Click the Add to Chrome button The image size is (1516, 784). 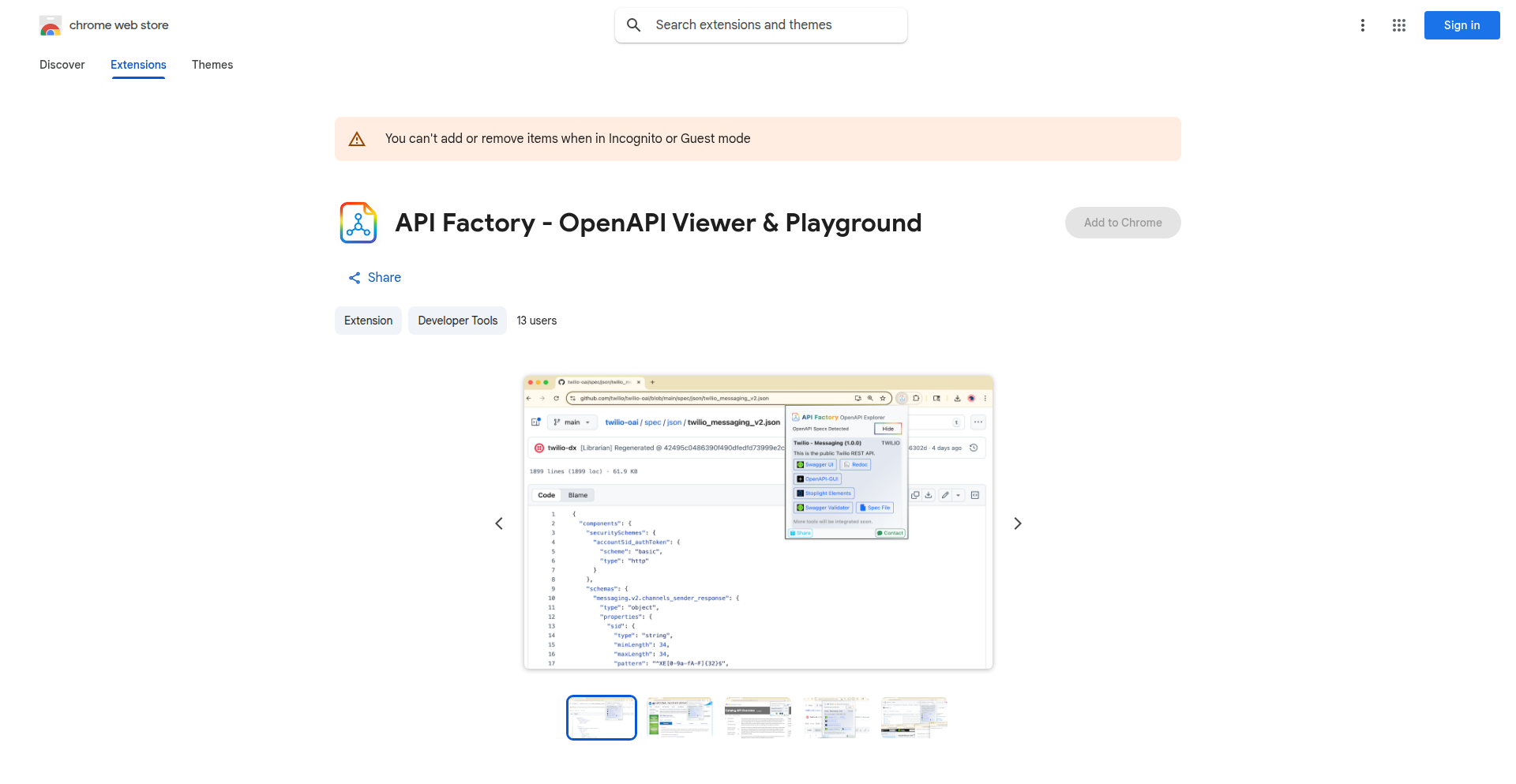point(1122,223)
